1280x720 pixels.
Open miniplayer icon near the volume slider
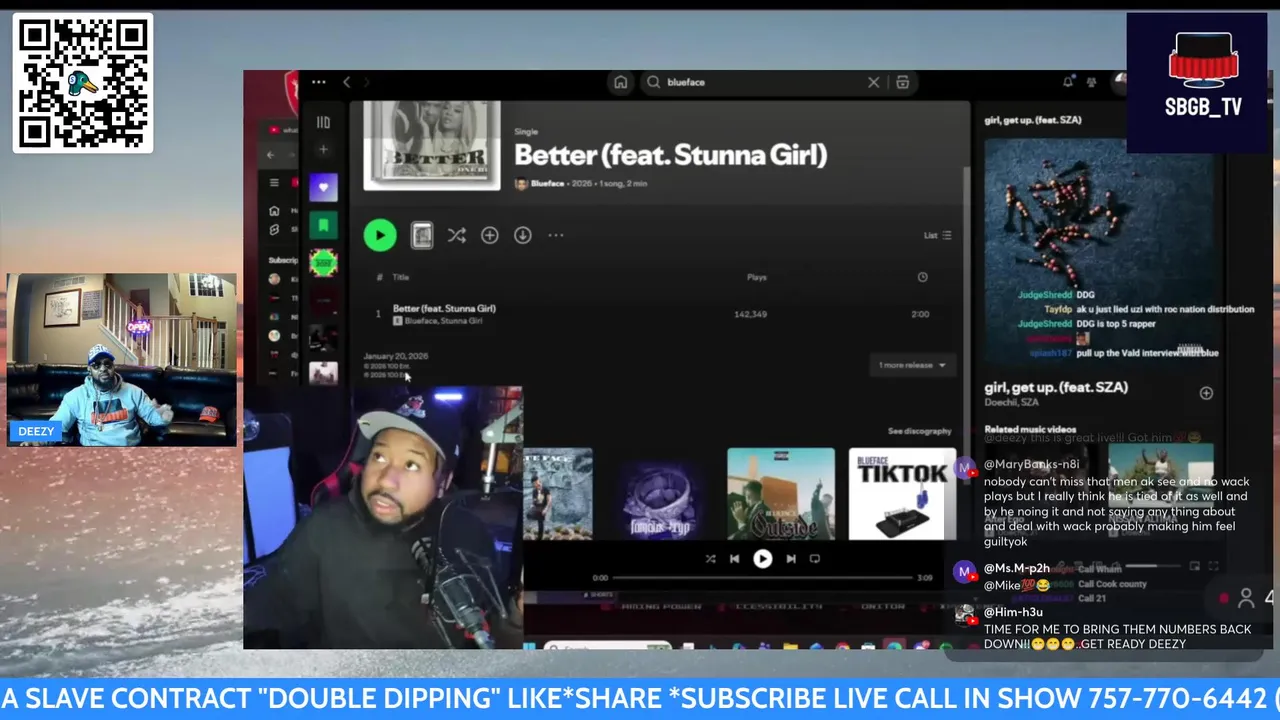(x=1196, y=567)
